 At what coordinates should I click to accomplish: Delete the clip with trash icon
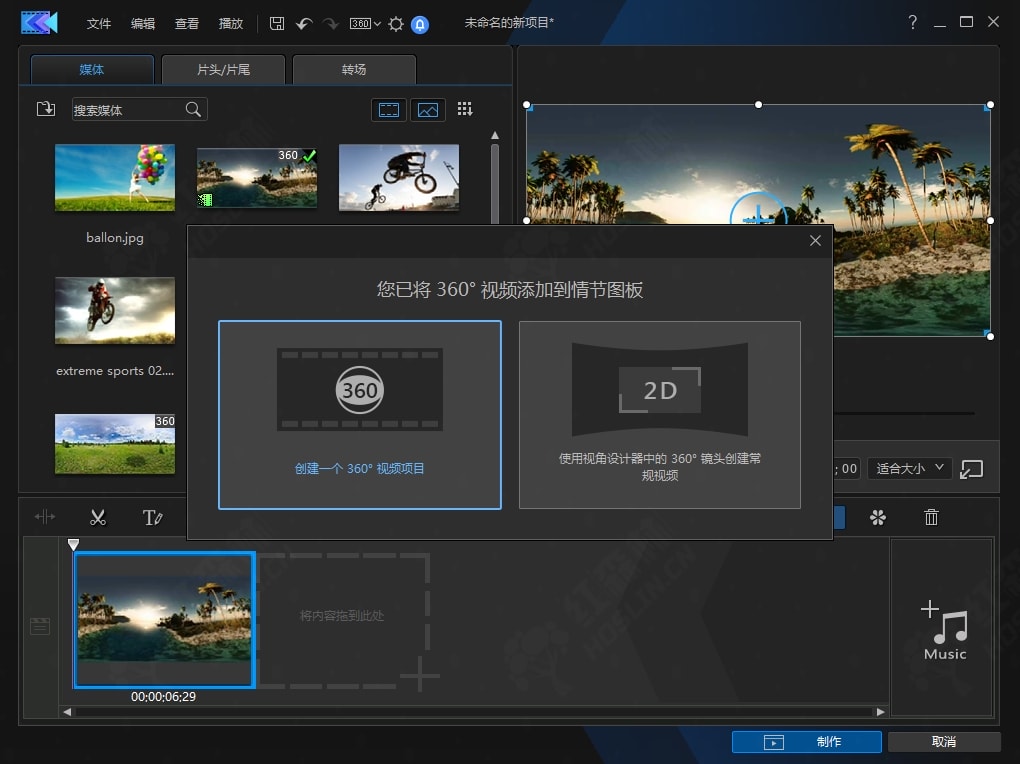pos(931,517)
